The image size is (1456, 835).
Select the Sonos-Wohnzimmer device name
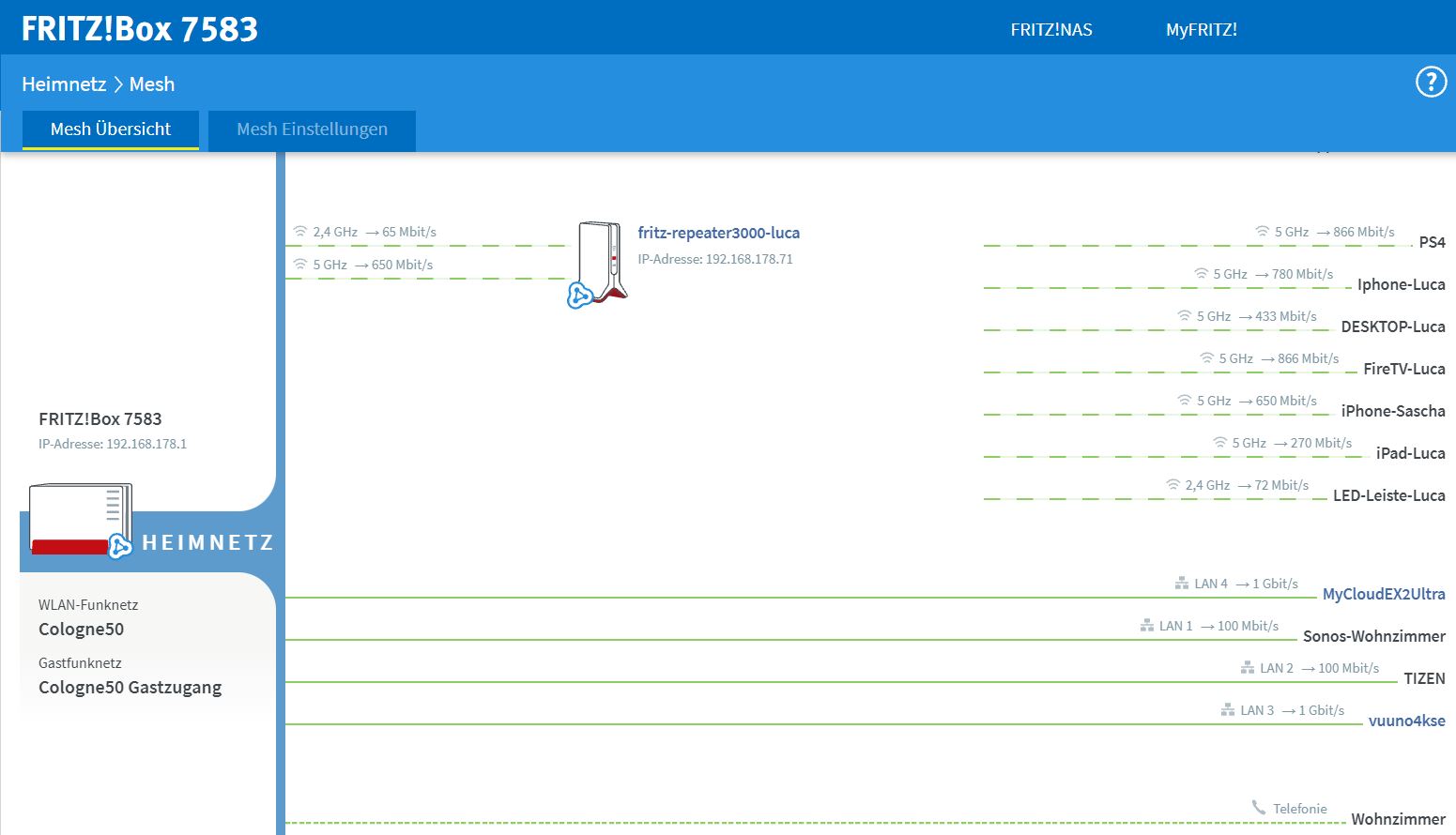(1374, 636)
